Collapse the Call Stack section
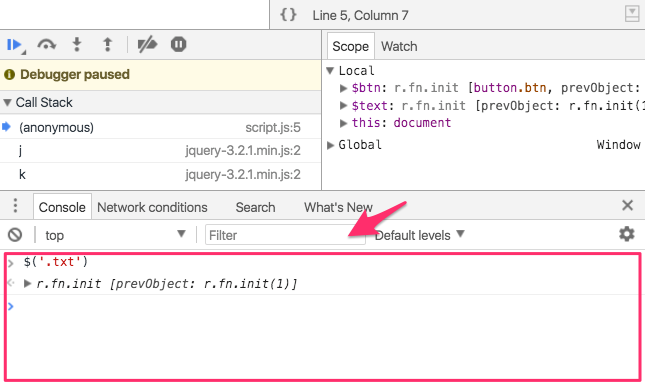The height and width of the screenshot is (388, 645). tap(7, 102)
